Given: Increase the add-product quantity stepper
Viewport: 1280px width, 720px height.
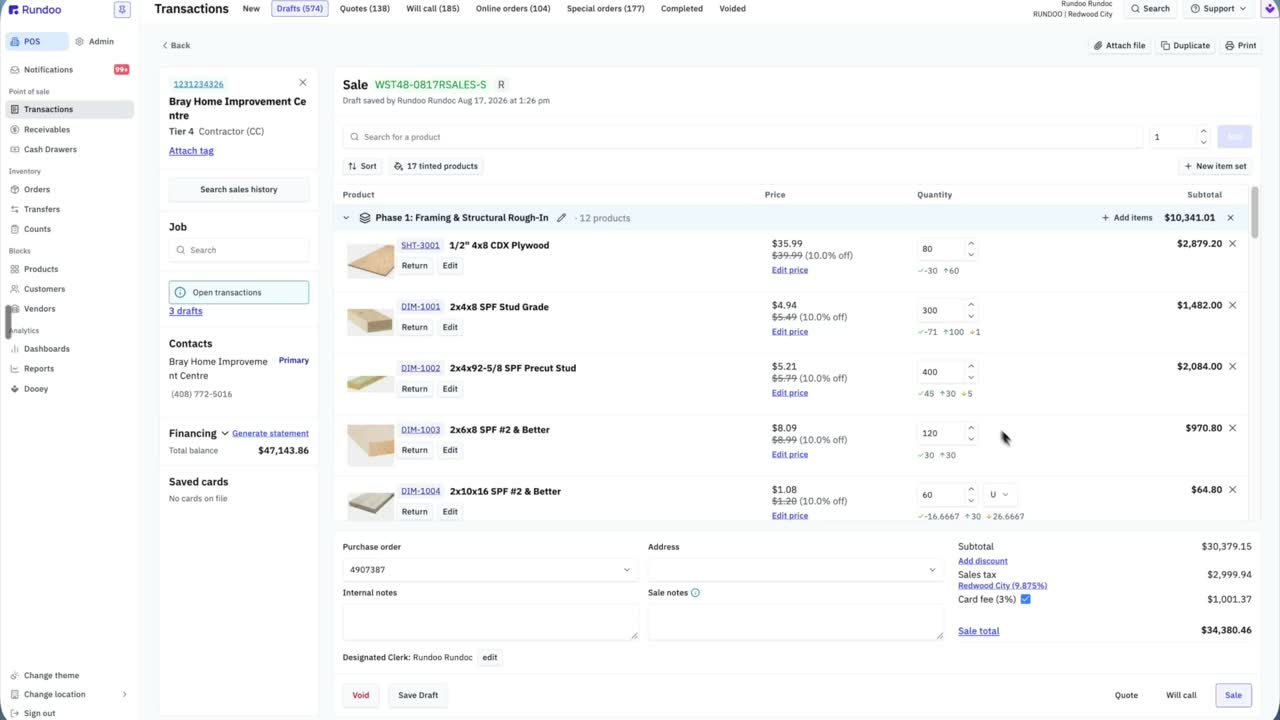Looking at the screenshot, I should point(1203,131).
